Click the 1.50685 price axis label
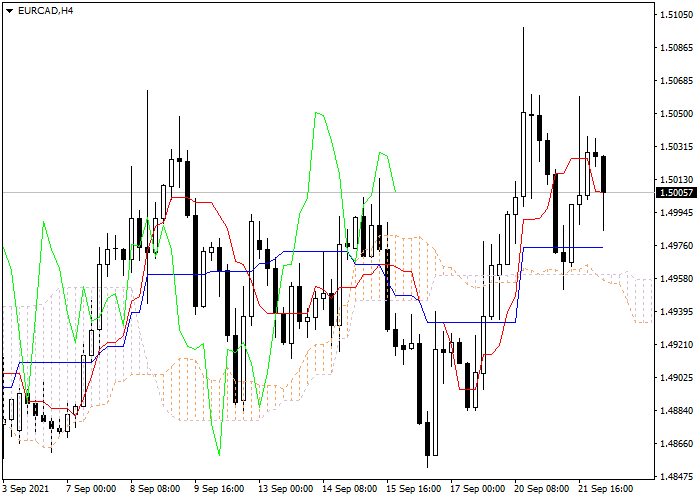700x500 pixels. [x=676, y=81]
